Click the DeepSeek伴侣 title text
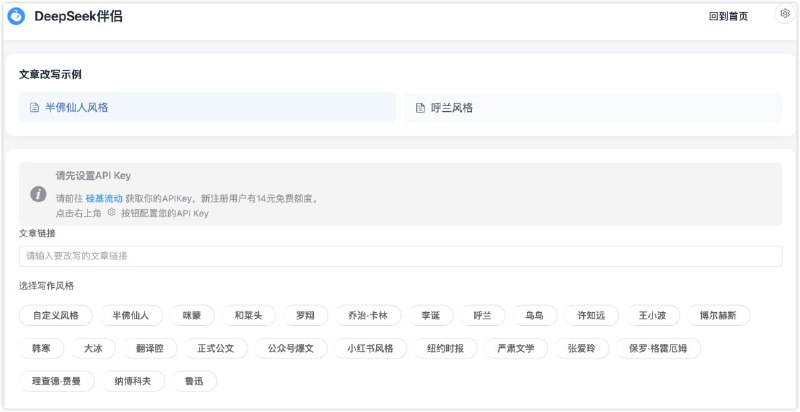Screen dimensions: 800x412 click(79, 16)
